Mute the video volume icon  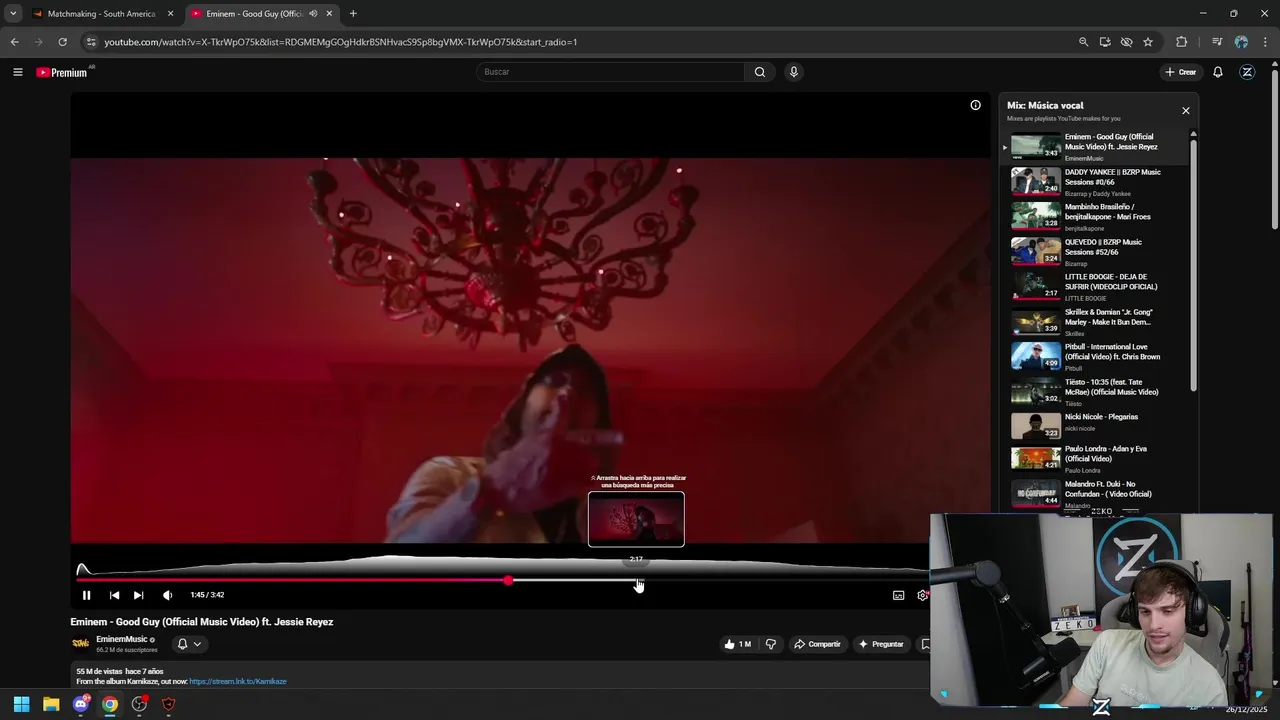[x=167, y=595]
